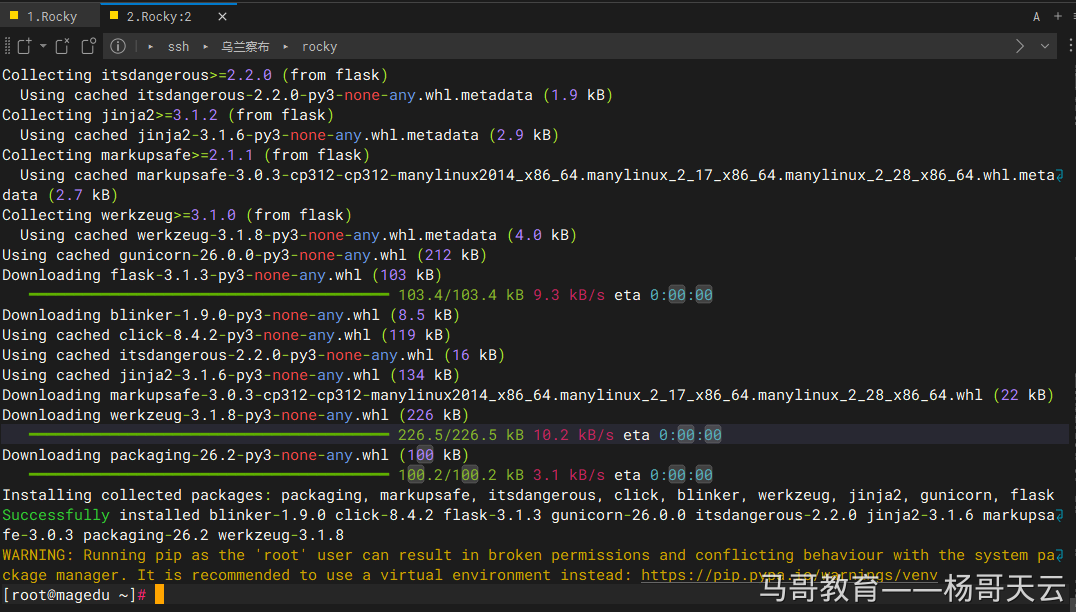Expand the triangle arrow before ssh
The image size is (1076, 612).
(150, 47)
